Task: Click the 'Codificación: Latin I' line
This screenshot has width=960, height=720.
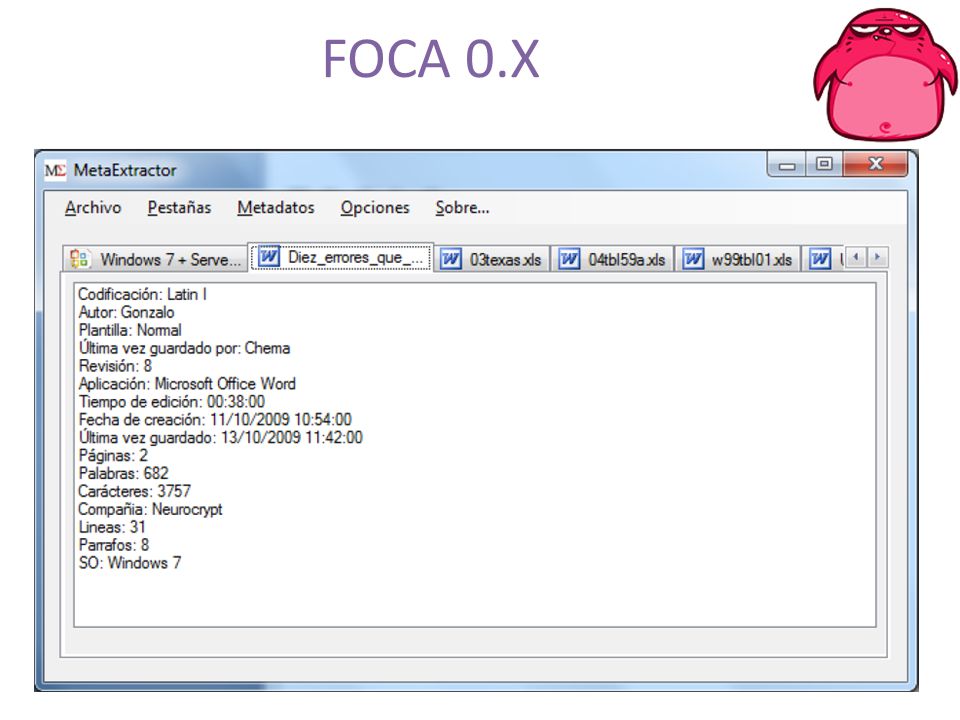Action: [143, 294]
